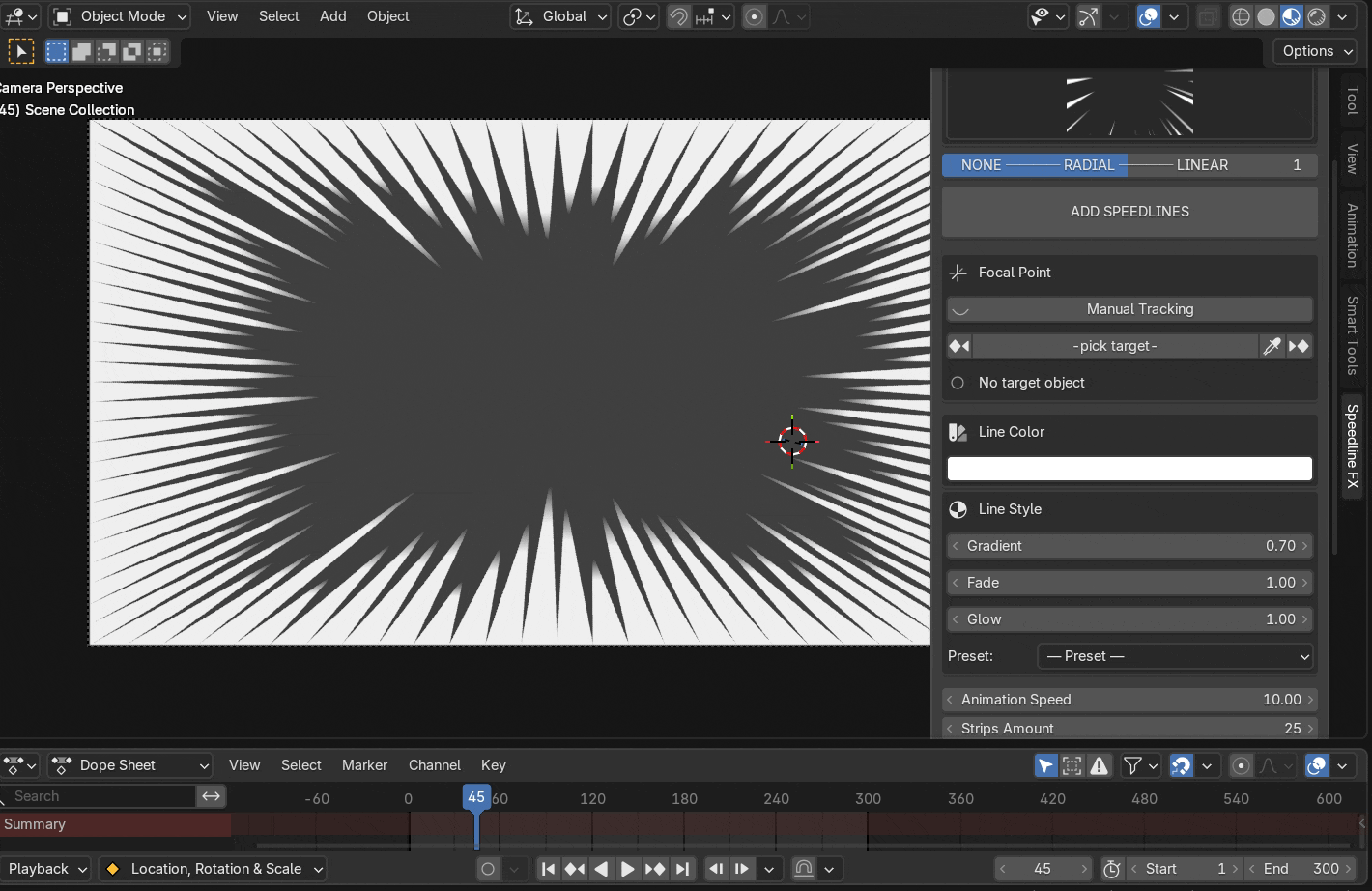This screenshot has height=891, width=1372.
Task: Select rendered viewport shading mode
Action: 1317,16
